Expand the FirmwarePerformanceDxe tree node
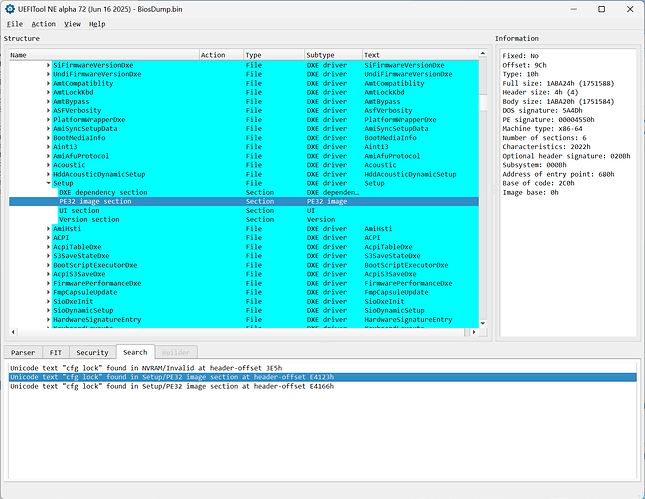This screenshot has height=499, width=645. (x=49, y=283)
